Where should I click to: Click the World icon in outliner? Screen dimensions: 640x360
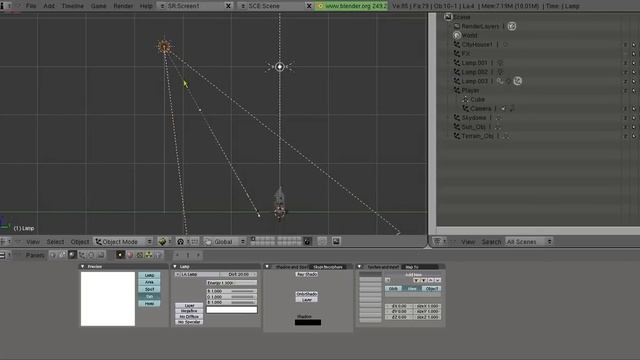(457, 35)
